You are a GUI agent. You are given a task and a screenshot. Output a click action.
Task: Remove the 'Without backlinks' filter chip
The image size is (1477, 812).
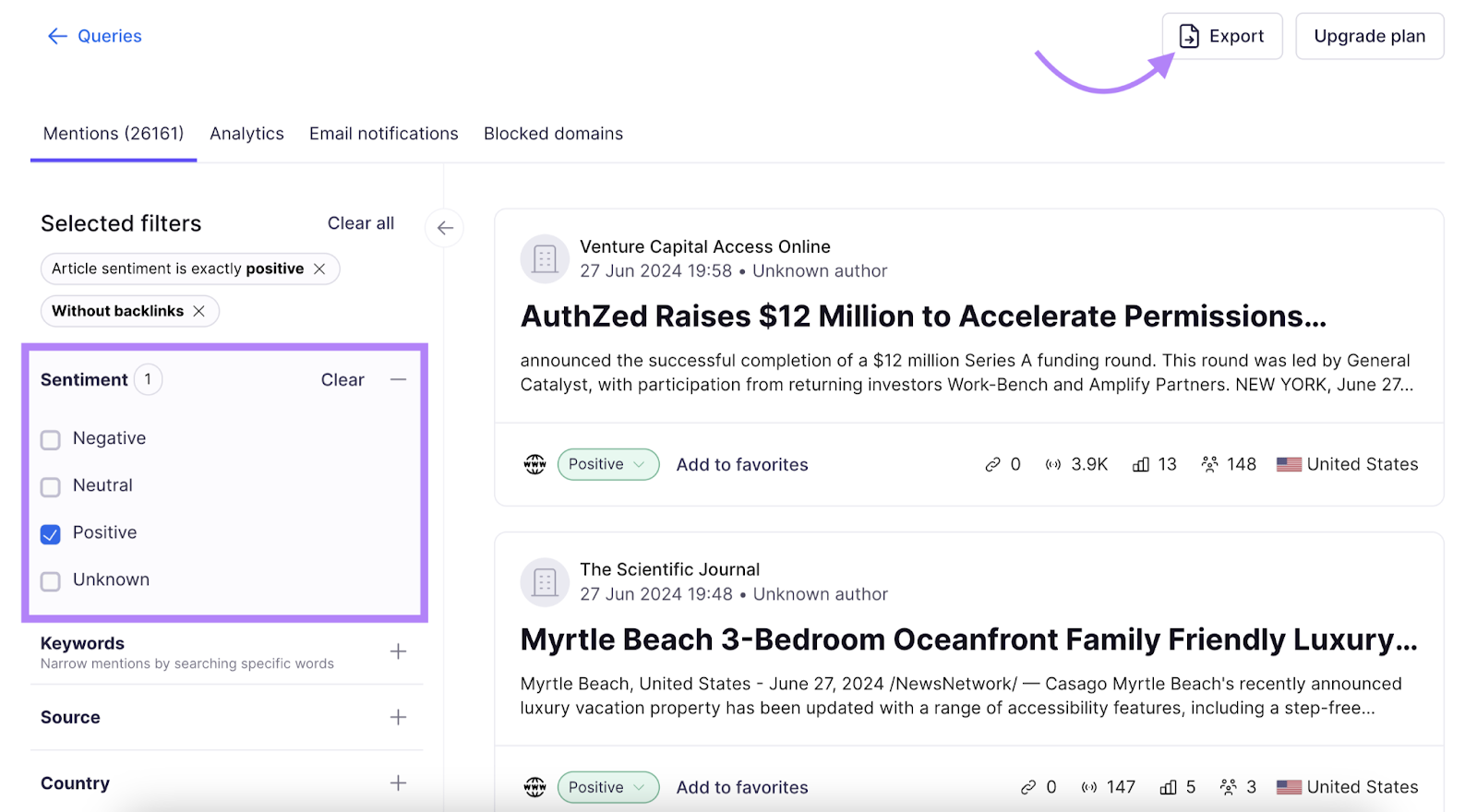pos(198,311)
